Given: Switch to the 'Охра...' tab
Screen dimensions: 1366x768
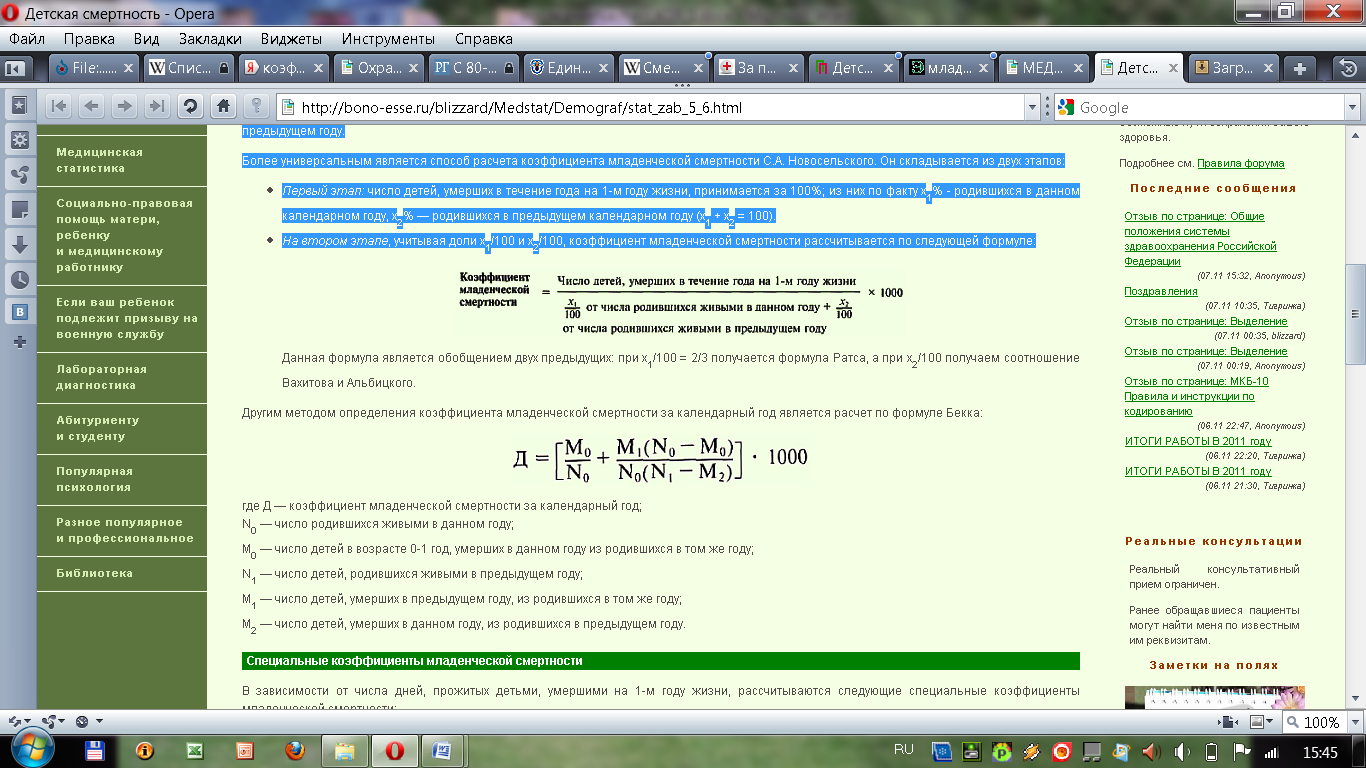Looking at the screenshot, I should coord(379,68).
